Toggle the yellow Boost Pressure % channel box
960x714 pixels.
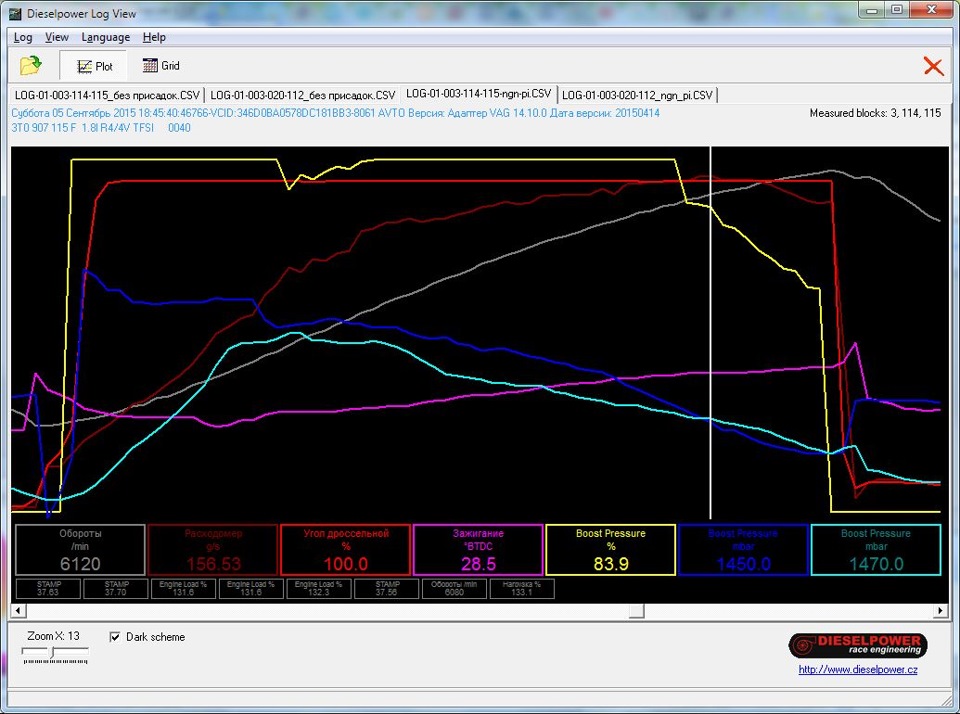[x=610, y=550]
